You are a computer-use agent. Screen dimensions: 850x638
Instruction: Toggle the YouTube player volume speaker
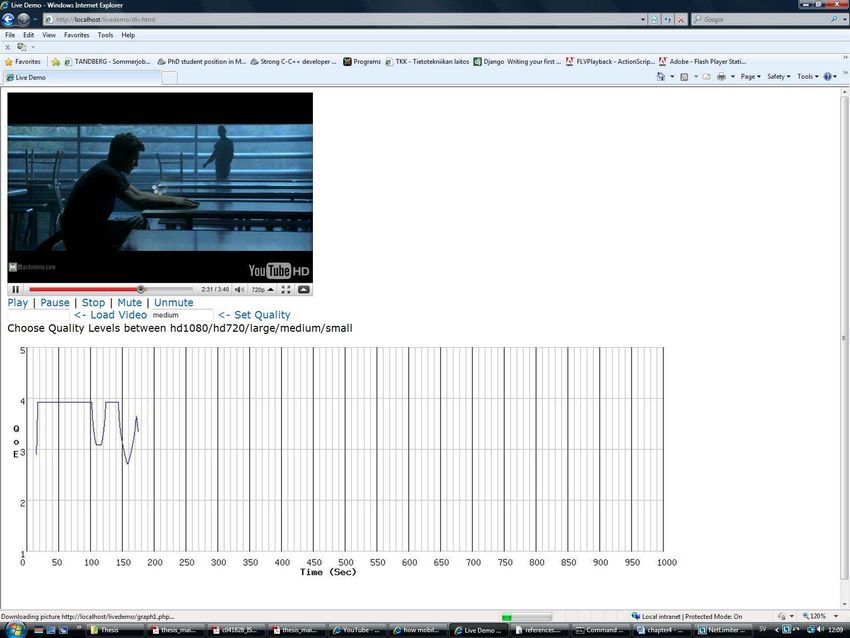point(239,289)
